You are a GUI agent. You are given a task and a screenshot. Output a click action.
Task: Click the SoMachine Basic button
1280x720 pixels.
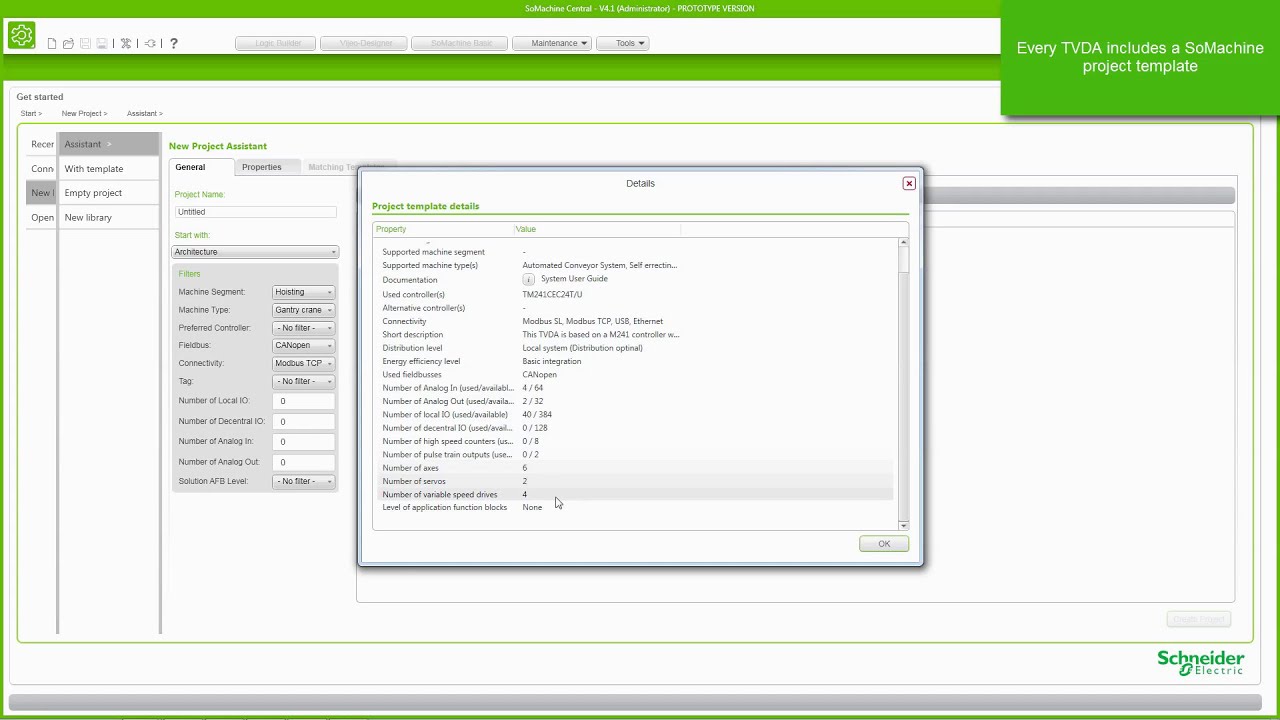[459, 43]
